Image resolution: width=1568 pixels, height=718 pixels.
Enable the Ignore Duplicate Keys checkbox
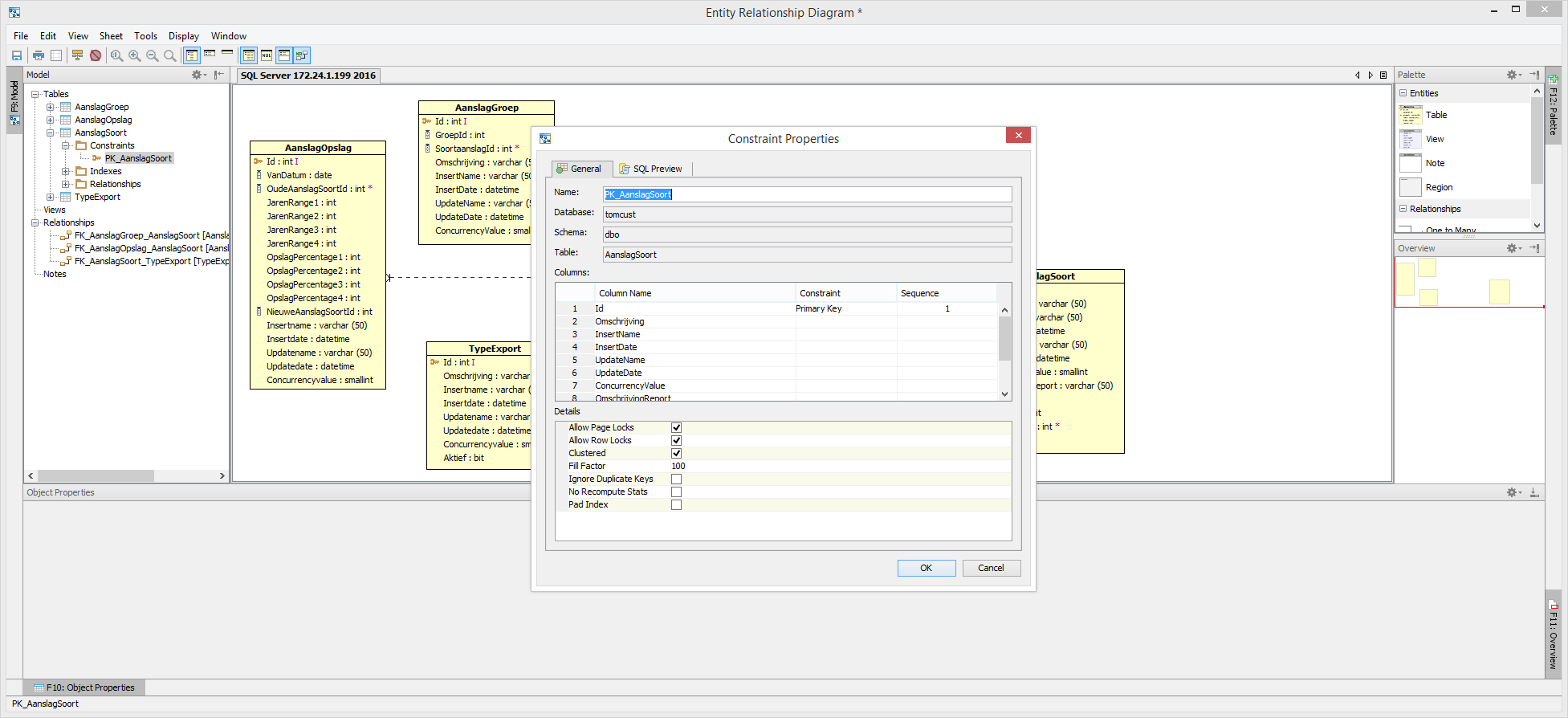[676, 479]
